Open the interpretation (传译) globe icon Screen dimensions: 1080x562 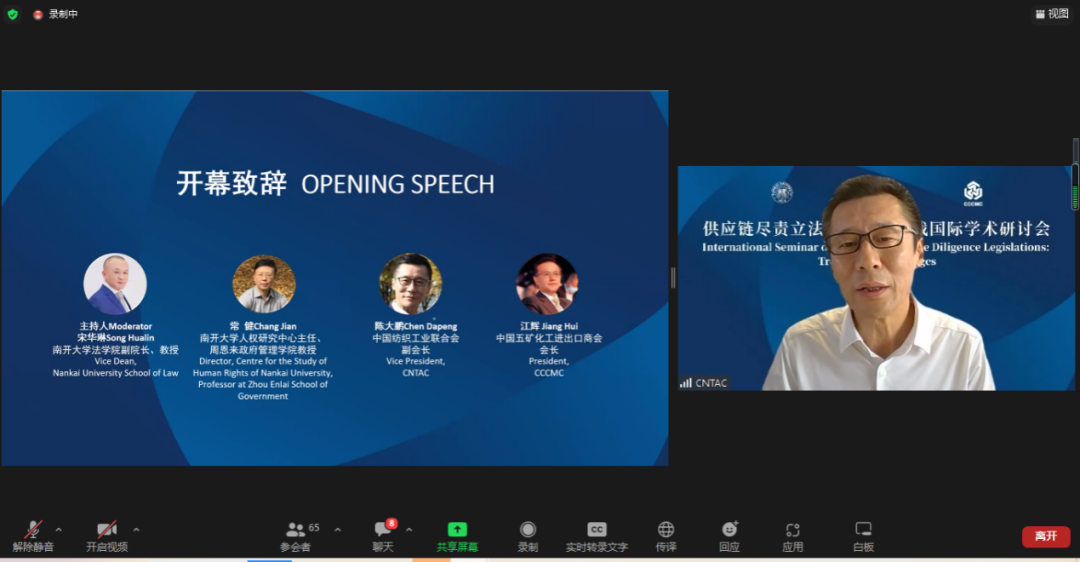pos(666,530)
